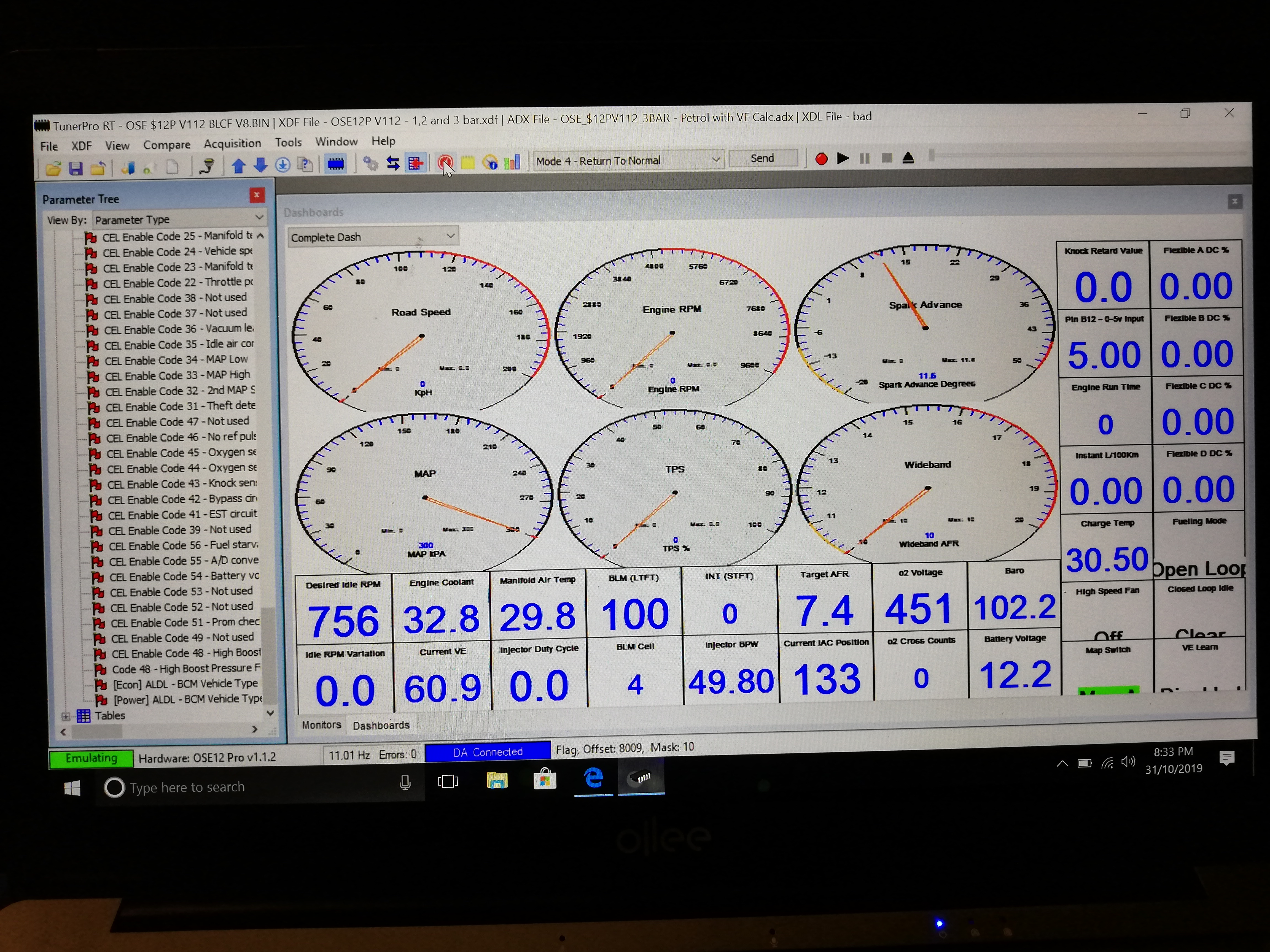Click the yellow notepad toolbar icon

click(468, 163)
